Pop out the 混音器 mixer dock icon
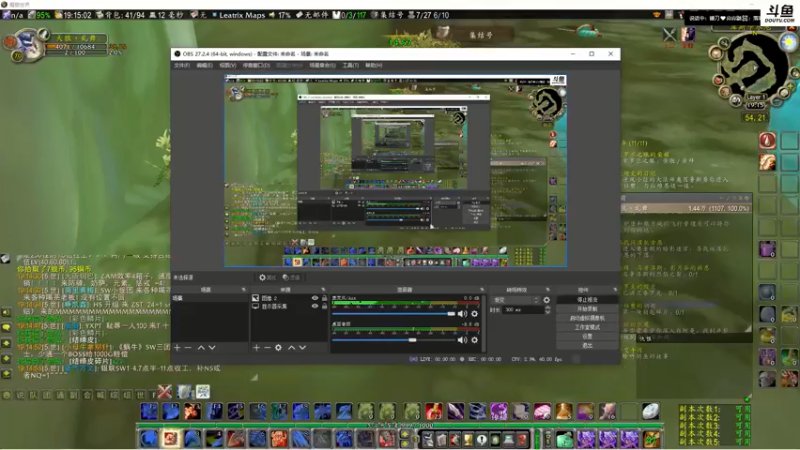Image resolution: width=800 pixels, height=450 pixels. point(482,290)
